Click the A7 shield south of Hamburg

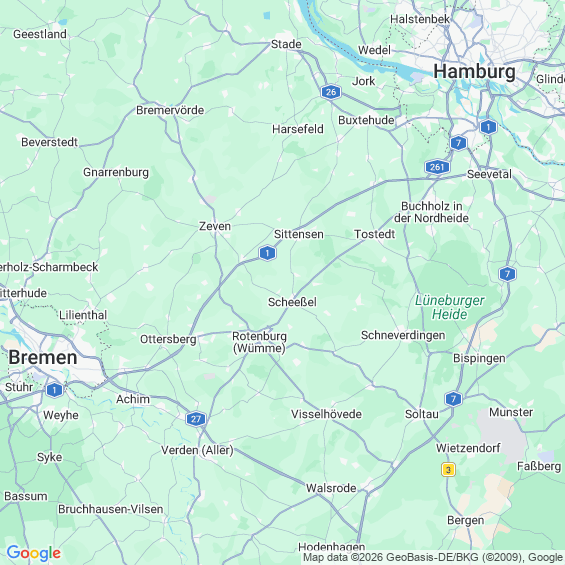click(458, 143)
